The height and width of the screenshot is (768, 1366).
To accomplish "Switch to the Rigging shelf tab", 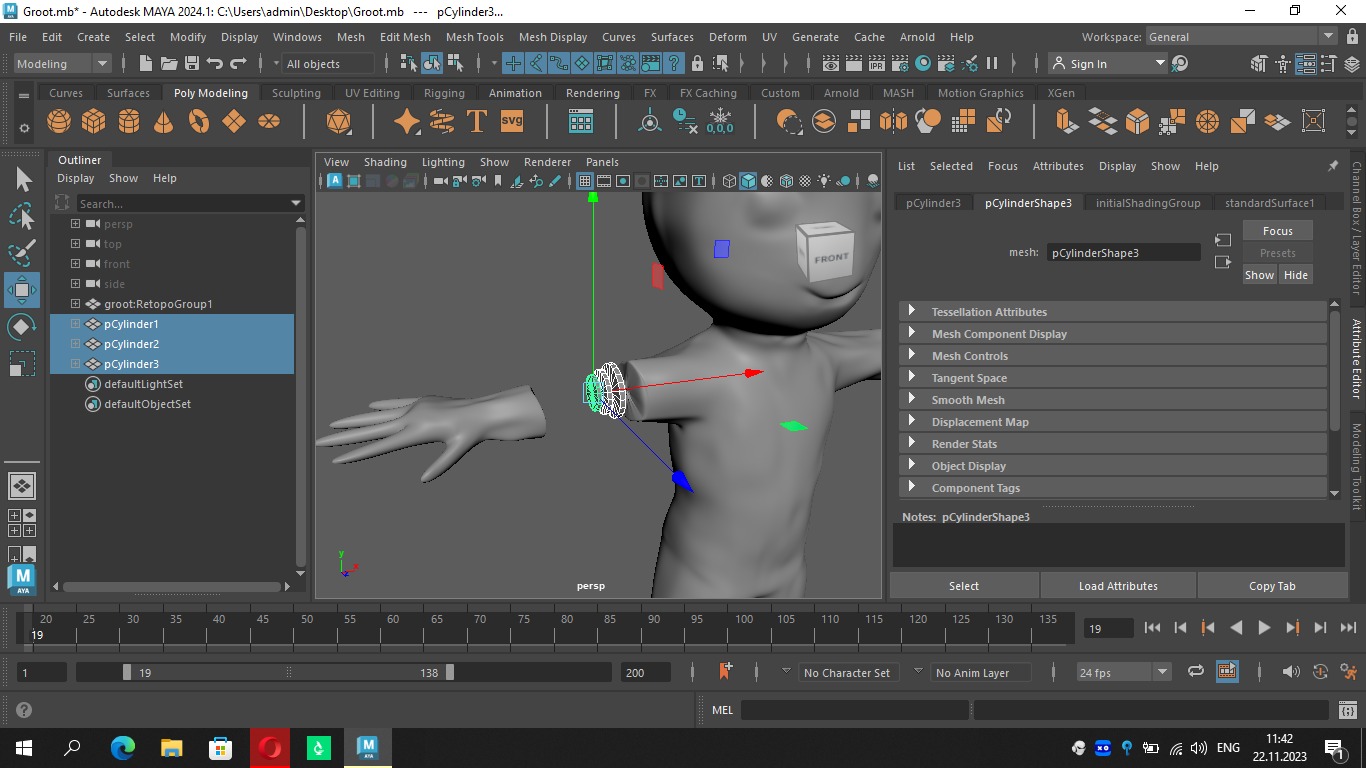I will [444, 93].
